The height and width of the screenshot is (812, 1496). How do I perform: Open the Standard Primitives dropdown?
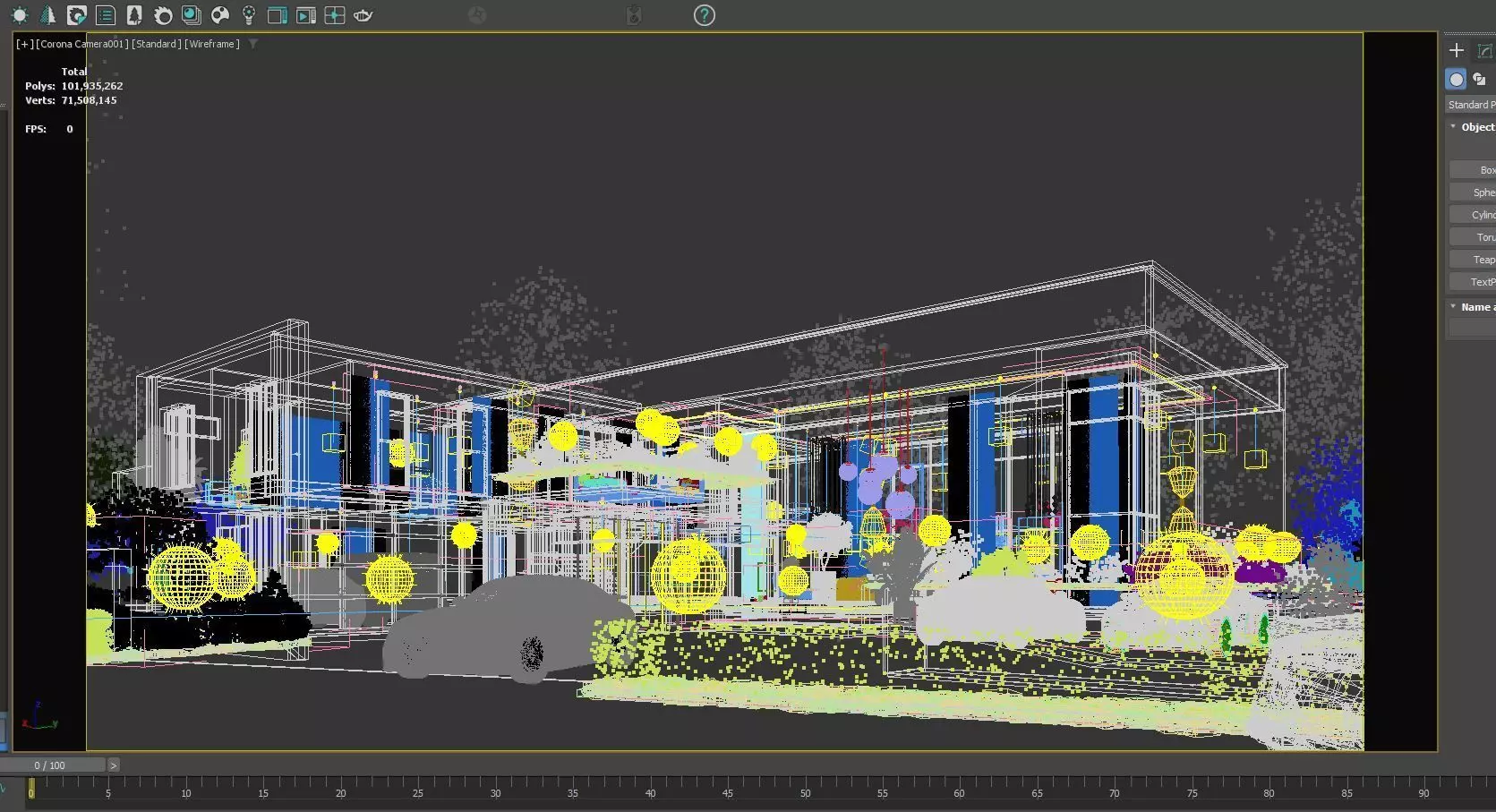tap(1471, 105)
